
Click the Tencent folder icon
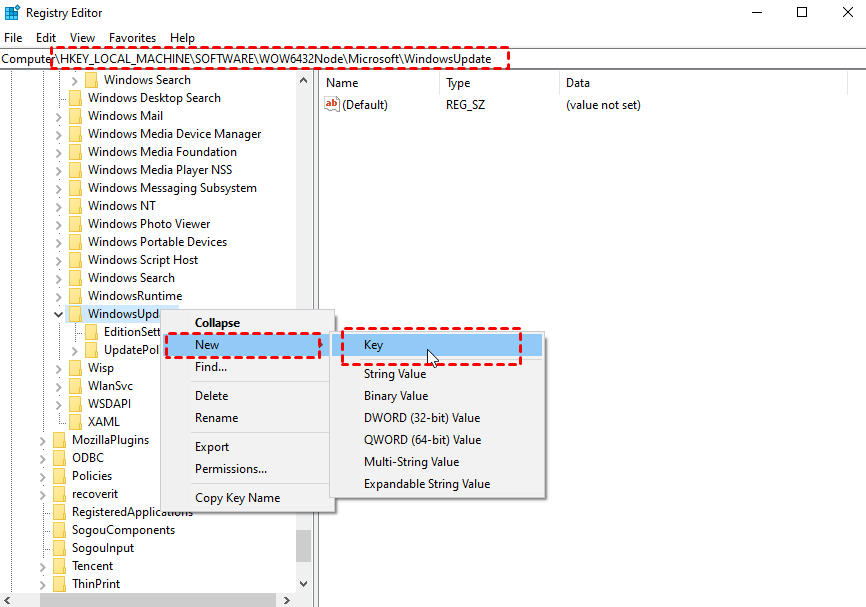coord(59,566)
